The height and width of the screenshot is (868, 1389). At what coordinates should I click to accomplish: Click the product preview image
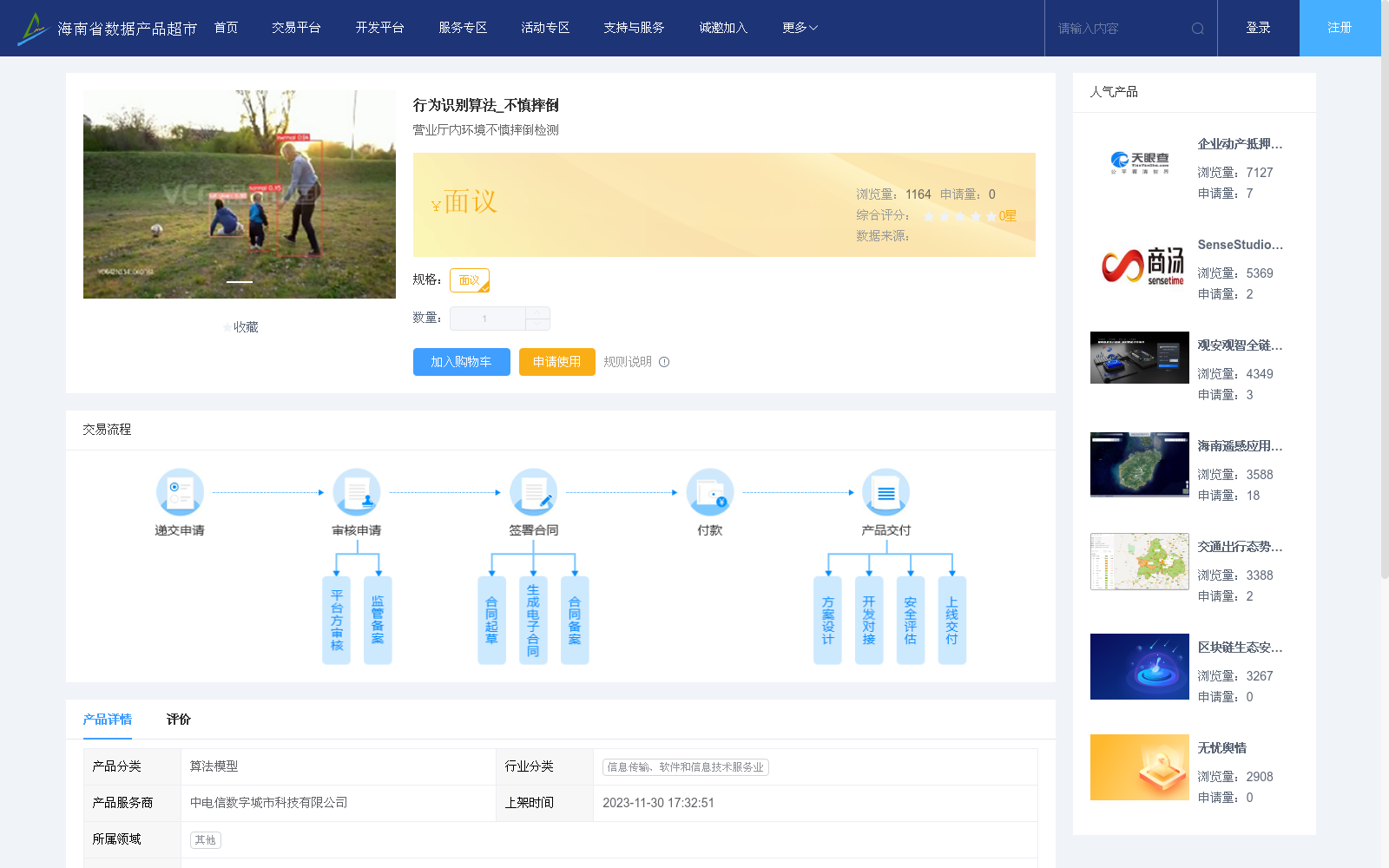click(240, 194)
